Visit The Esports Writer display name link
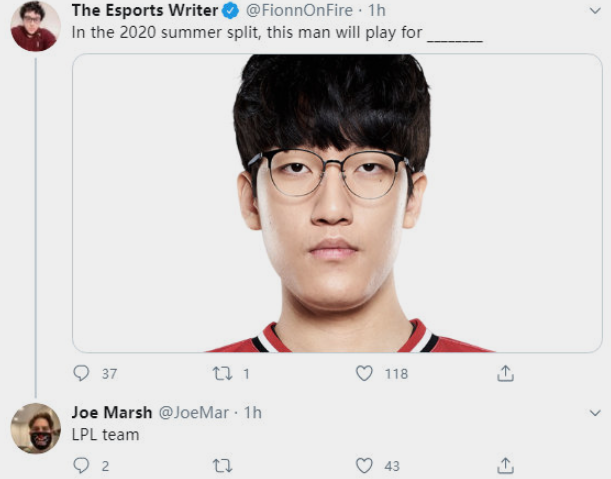Viewport: 611px width, 479px height. (145, 10)
